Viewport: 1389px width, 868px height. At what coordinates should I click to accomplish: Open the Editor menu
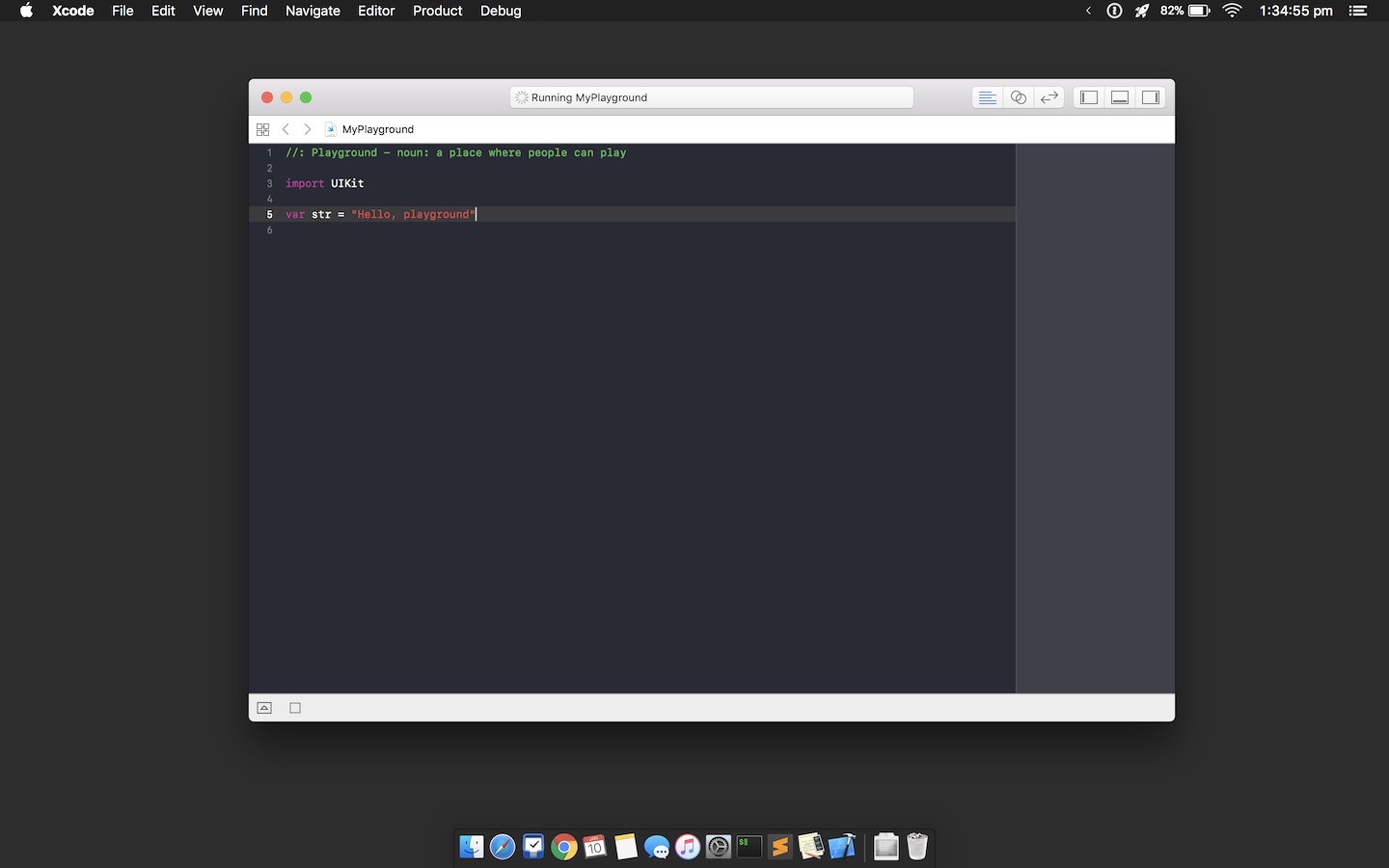(x=376, y=11)
